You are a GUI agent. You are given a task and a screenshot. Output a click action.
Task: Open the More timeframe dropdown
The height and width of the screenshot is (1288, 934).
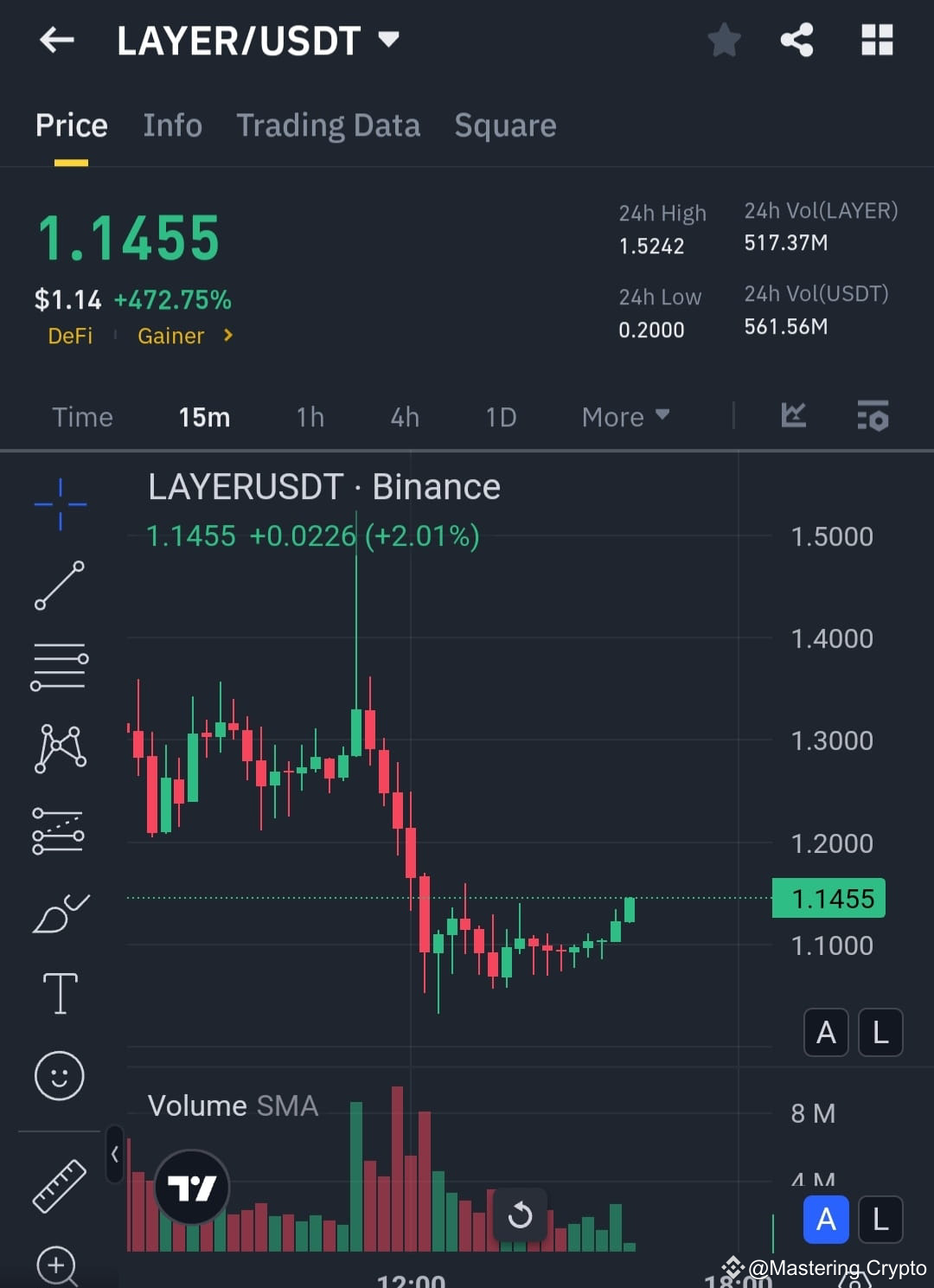tap(624, 416)
